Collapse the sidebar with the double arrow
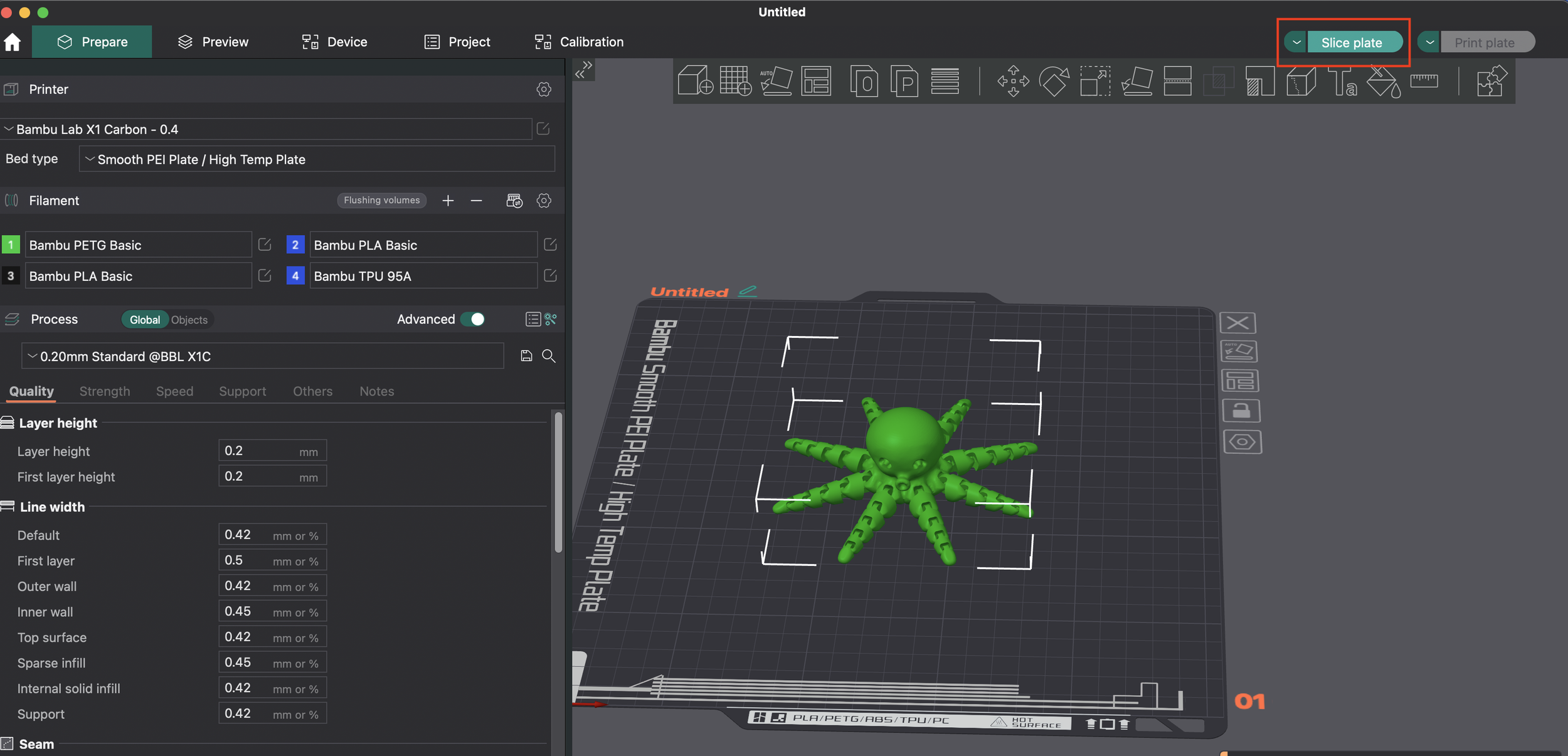 [584, 70]
